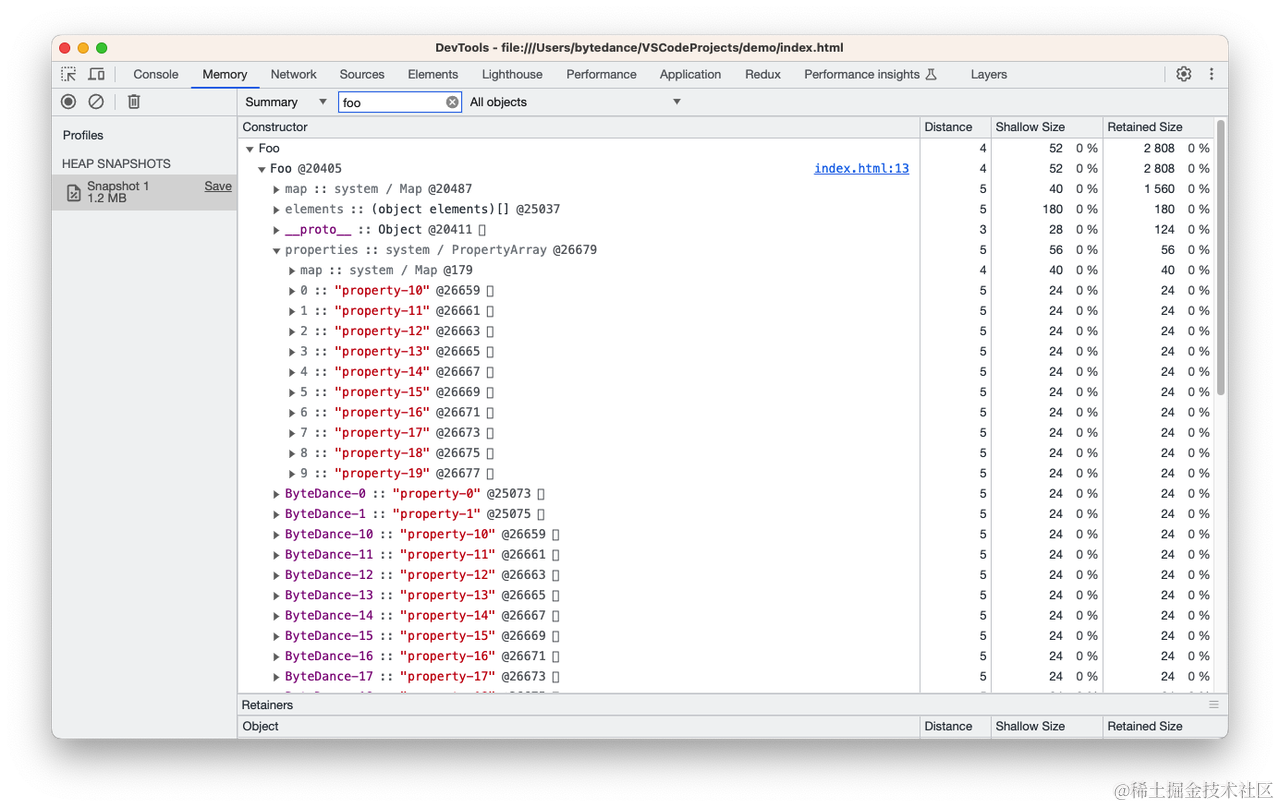The width and height of the screenshot is (1280, 807).
Task: Open DevTools settings gear icon
Action: click(1184, 74)
